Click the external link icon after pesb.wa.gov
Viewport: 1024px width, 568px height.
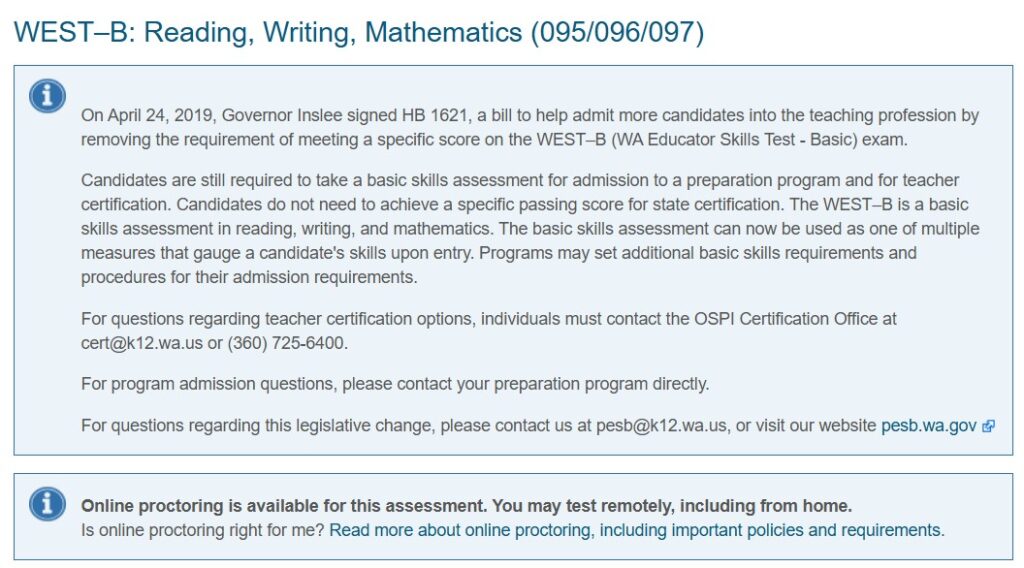click(x=988, y=426)
